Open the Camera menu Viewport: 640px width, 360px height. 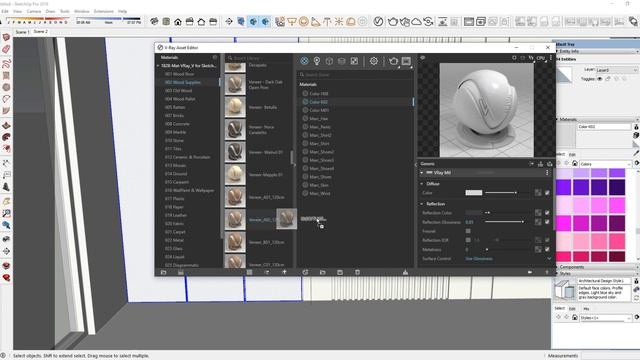click(x=33, y=11)
